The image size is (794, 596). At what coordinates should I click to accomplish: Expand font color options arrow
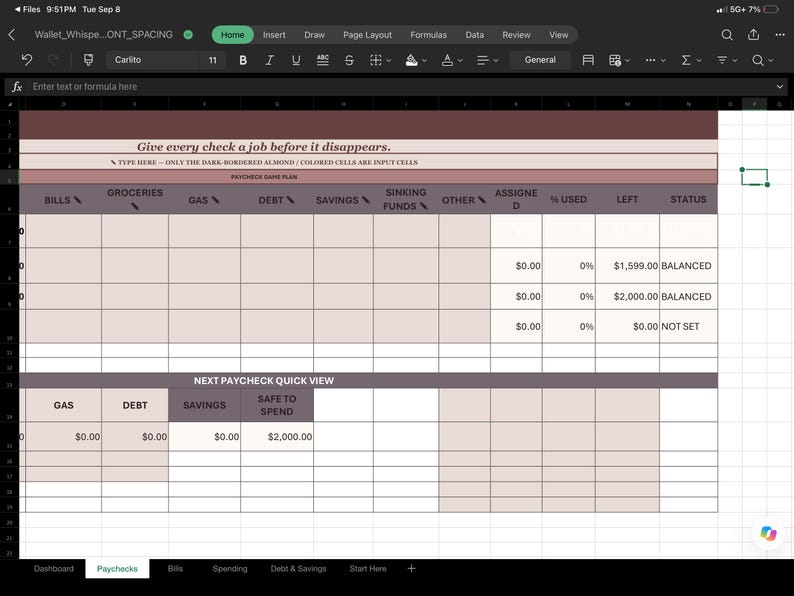[x=460, y=60]
